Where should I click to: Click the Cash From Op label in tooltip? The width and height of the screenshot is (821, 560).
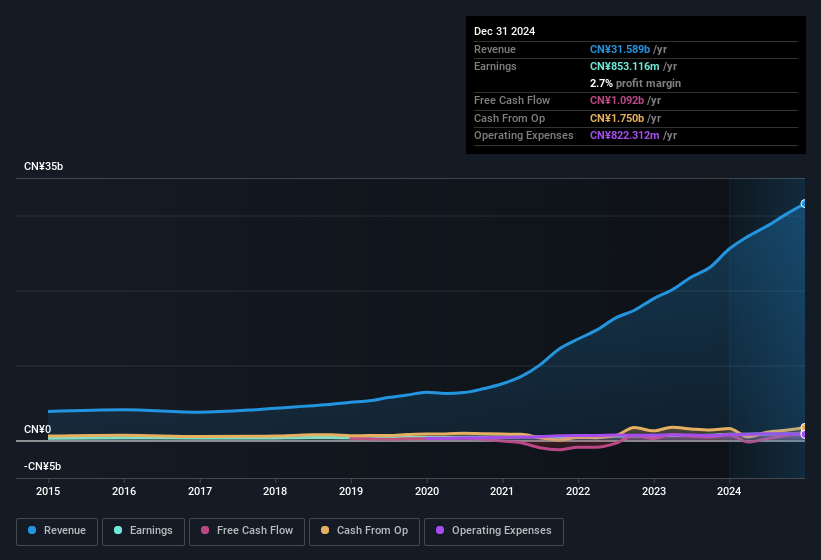click(x=509, y=118)
